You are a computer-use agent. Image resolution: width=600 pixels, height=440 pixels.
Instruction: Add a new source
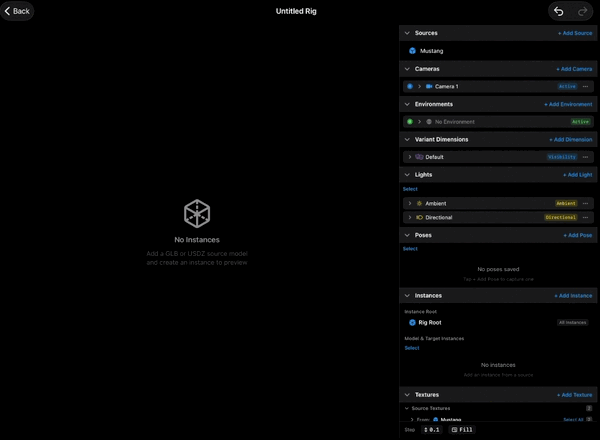tap(575, 33)
